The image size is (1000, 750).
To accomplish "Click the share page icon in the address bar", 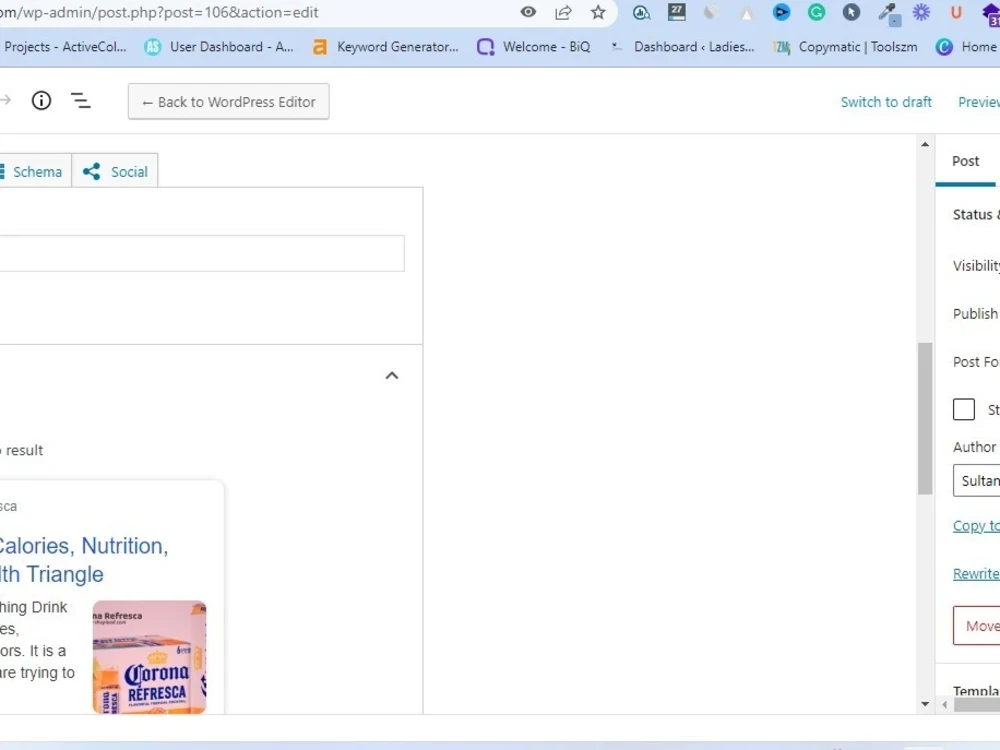I will pos(563,12).
